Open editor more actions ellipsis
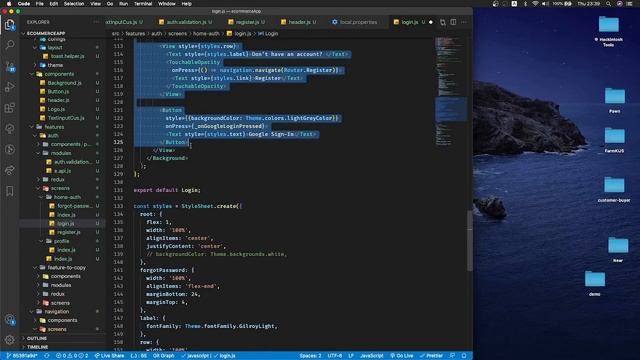This screenshot has height=360, width=640. coord(463,22)
